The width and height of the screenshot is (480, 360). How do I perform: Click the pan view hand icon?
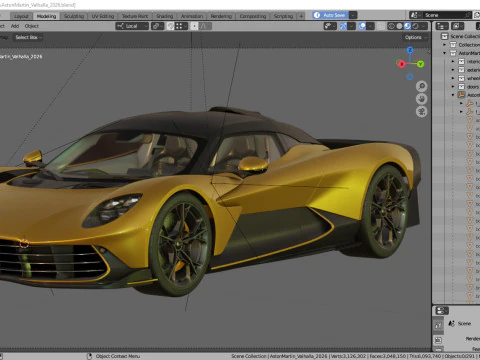[422, 99]
